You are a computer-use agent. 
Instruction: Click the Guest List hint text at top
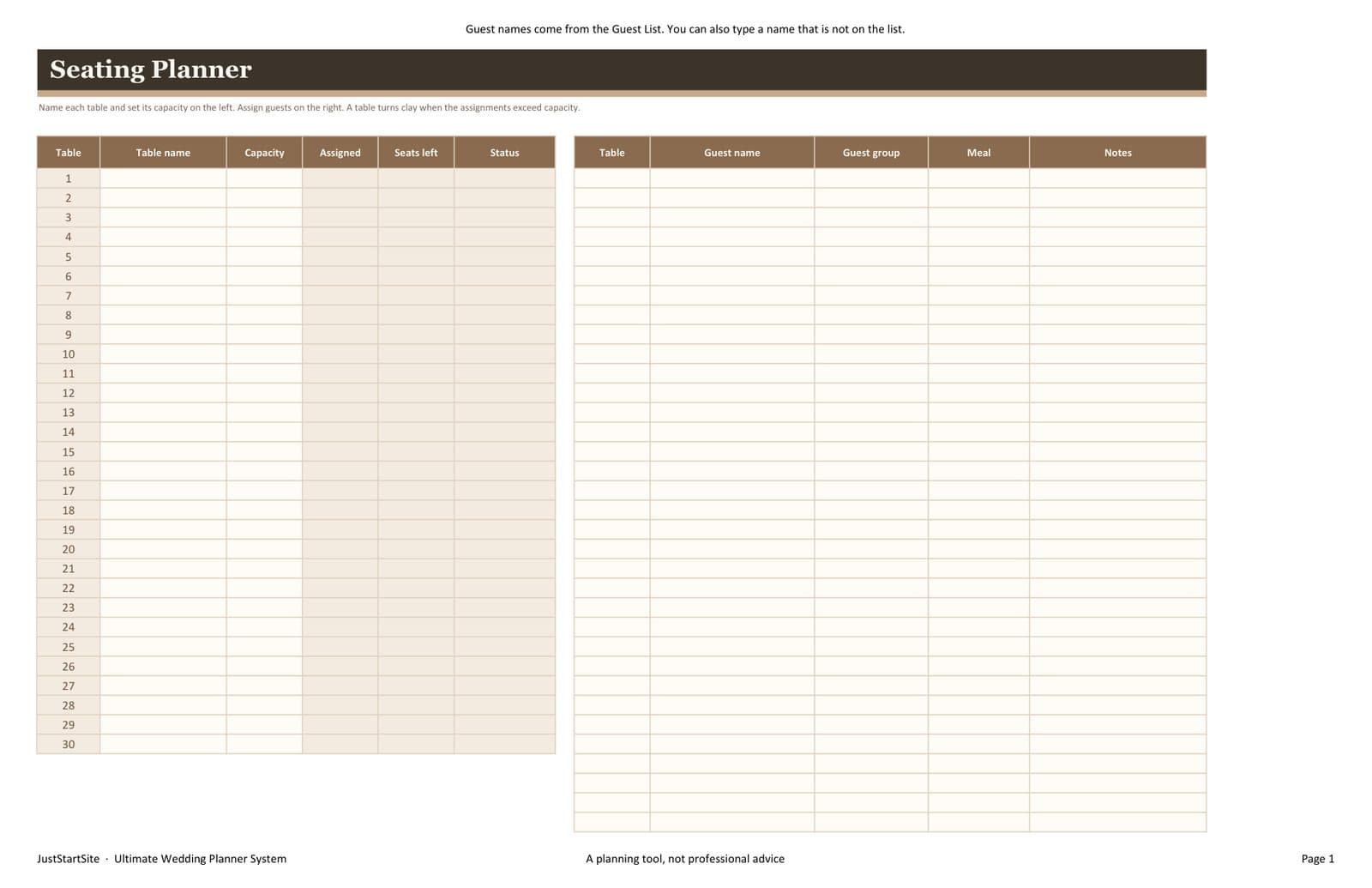685,29
